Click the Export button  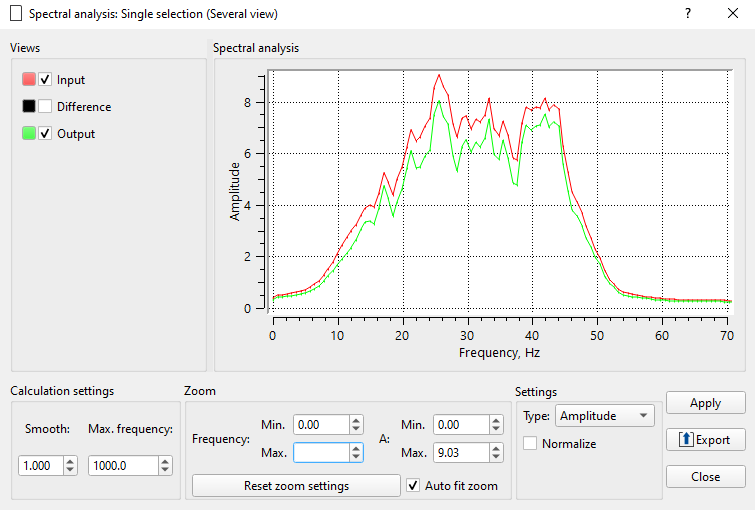(x=705, y=440)
